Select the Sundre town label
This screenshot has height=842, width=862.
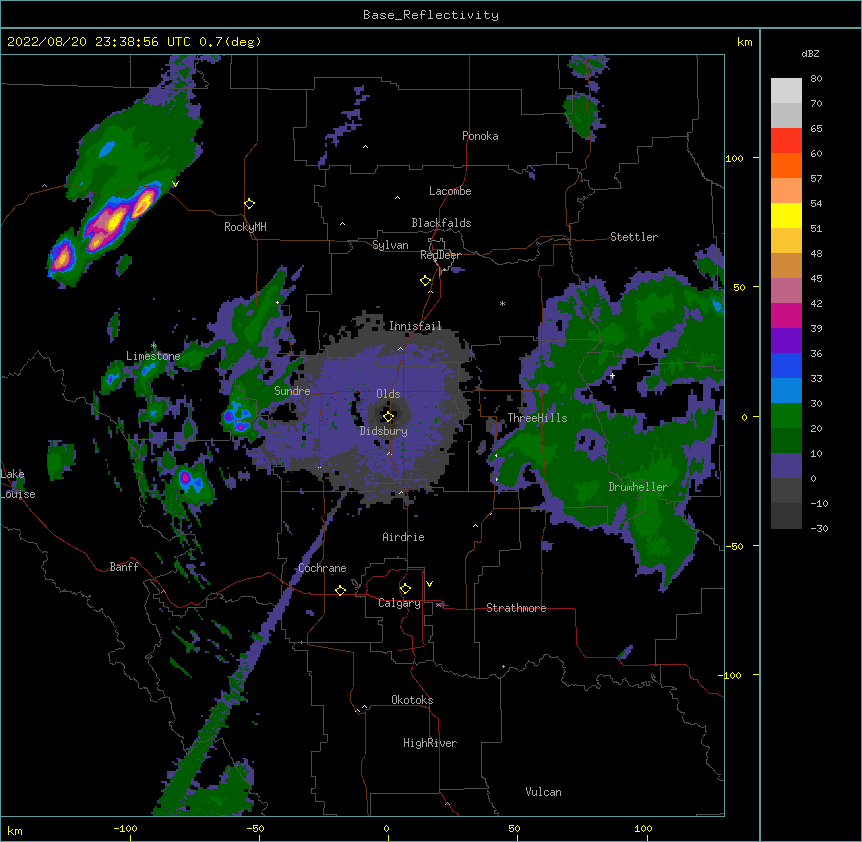click(x=292, y=391)
